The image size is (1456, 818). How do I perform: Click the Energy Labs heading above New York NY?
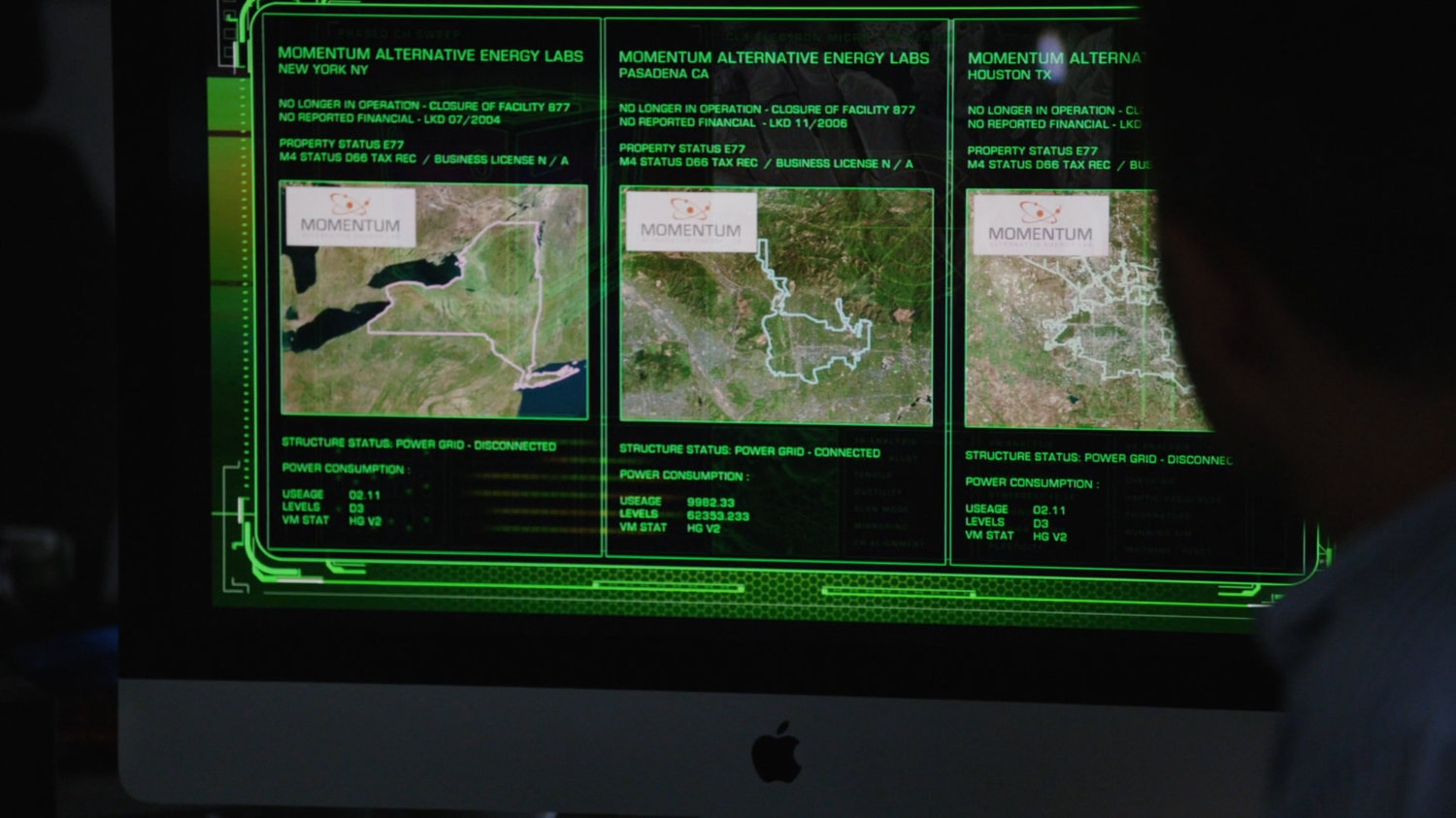point(431,55)
